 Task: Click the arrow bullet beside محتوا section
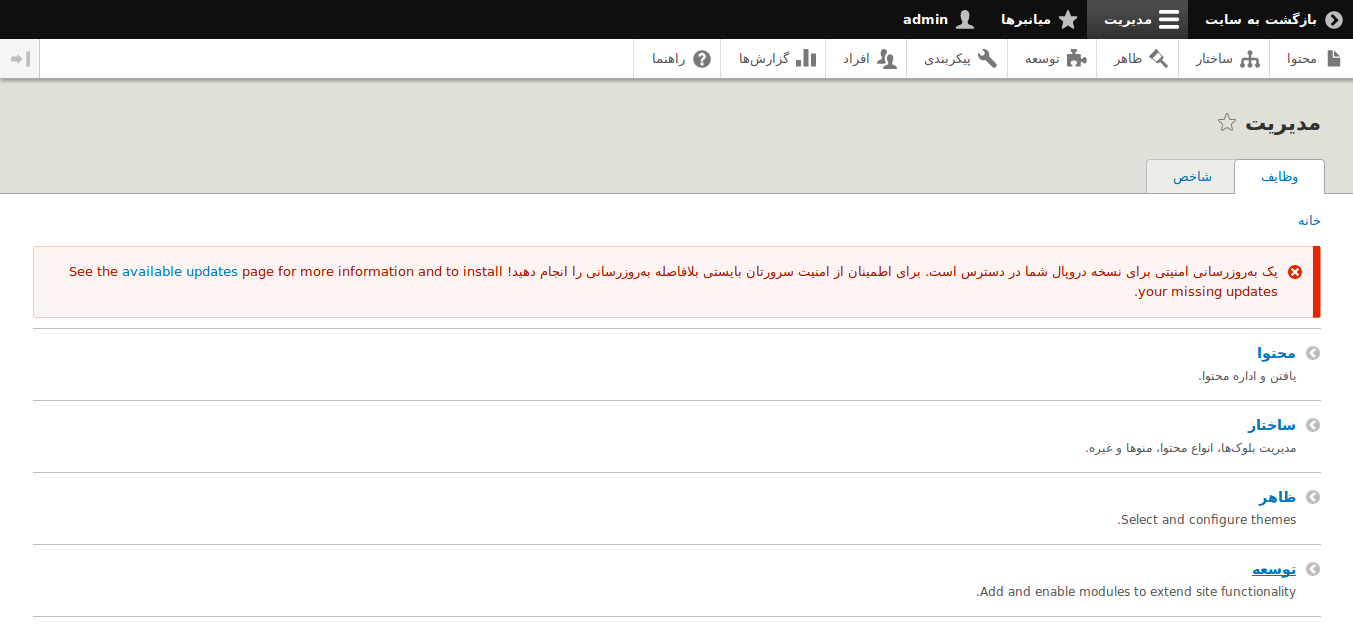1313,353
